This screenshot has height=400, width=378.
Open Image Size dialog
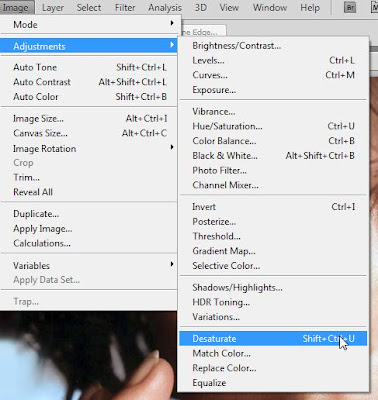[89, 118]
